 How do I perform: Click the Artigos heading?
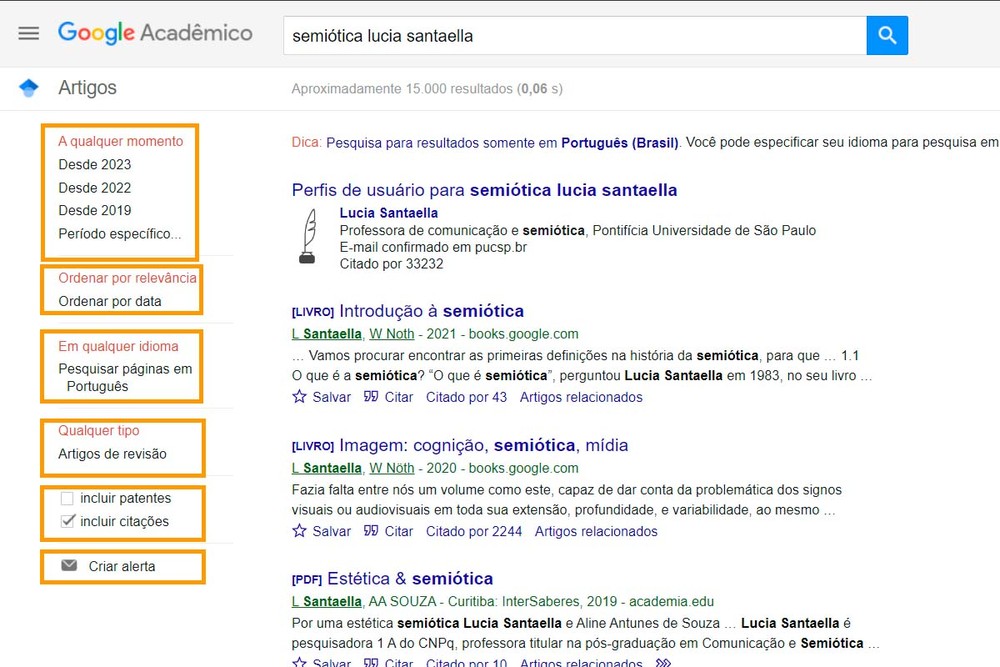(x=87, y=87)
